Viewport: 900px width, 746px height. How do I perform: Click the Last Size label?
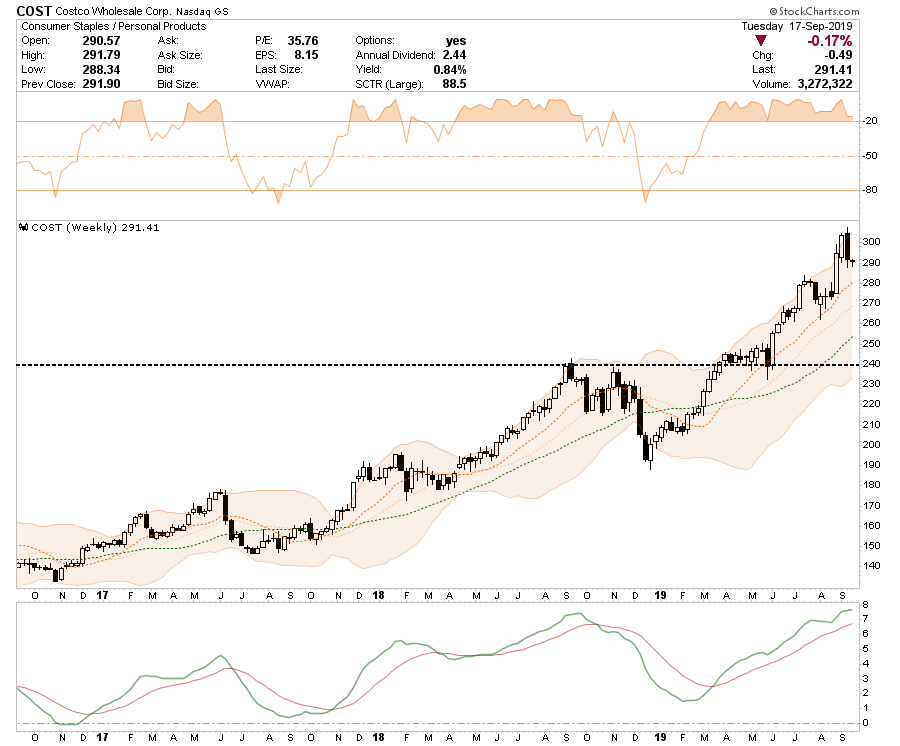279,69
